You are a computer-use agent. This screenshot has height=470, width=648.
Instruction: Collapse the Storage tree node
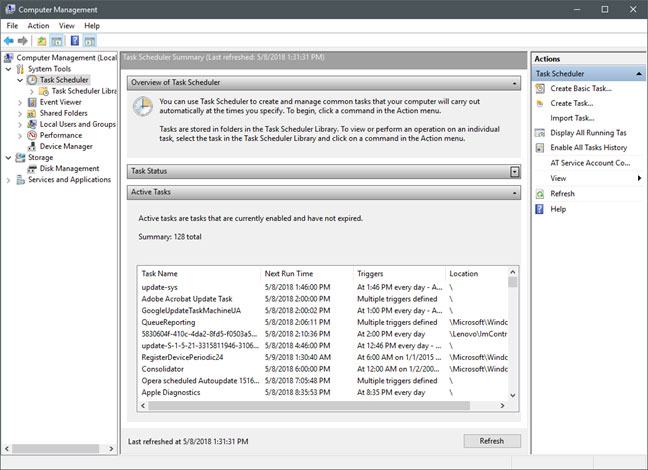(x=8, y=157)
